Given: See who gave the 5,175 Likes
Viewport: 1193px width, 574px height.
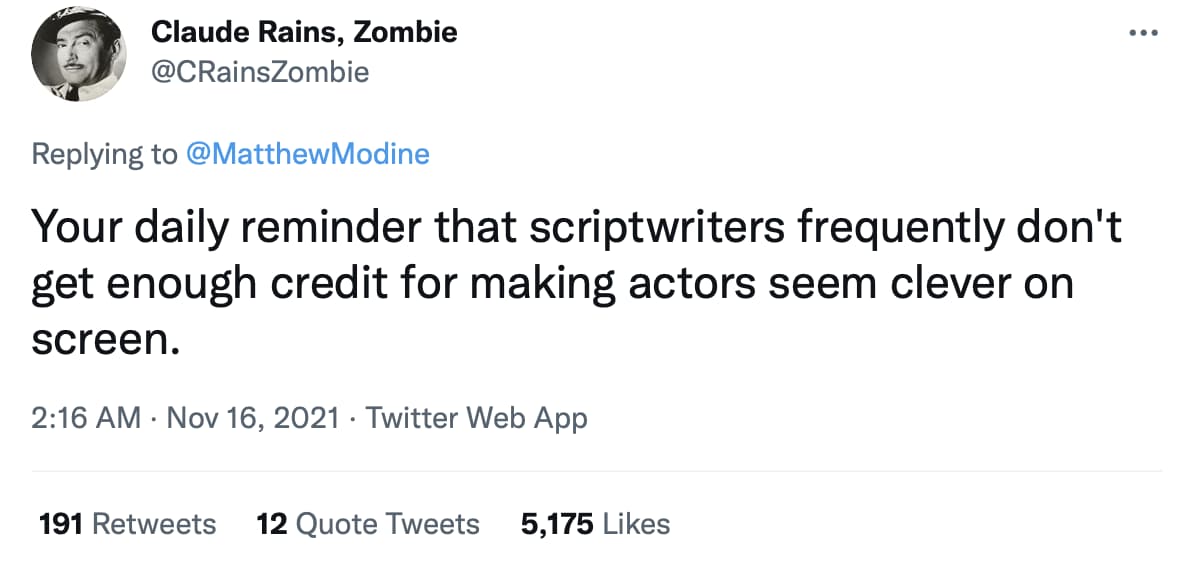Looking at the screenshot, I should [x=595, y=524].
